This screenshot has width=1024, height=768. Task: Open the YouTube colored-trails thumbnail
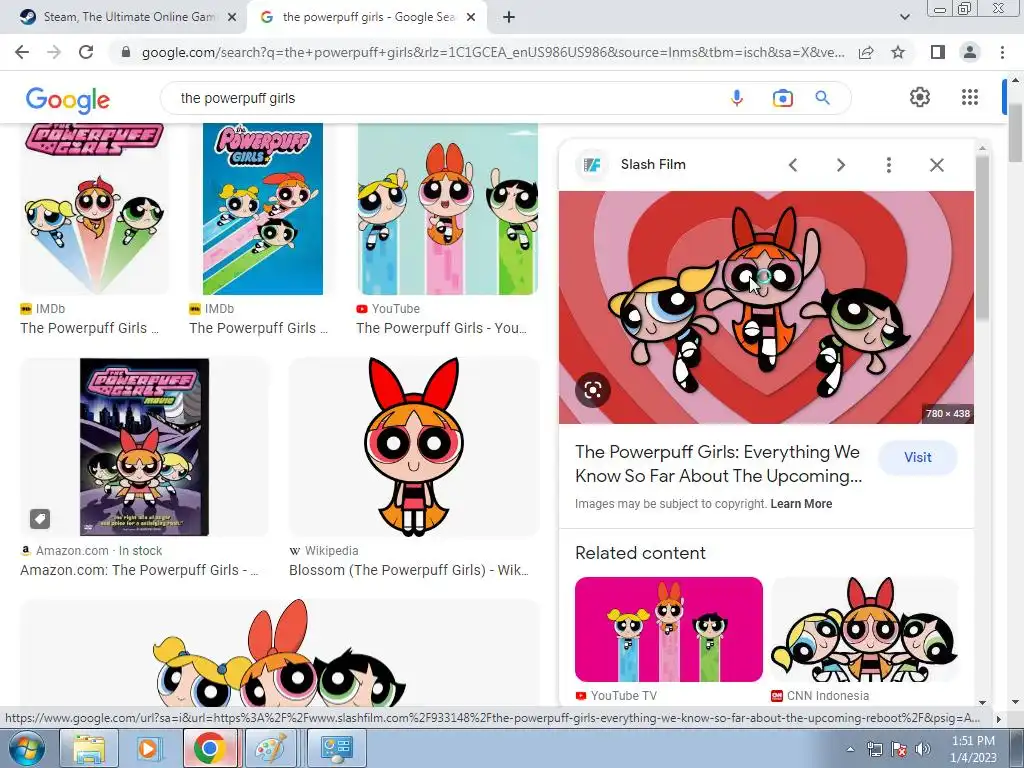pos(448,209)
